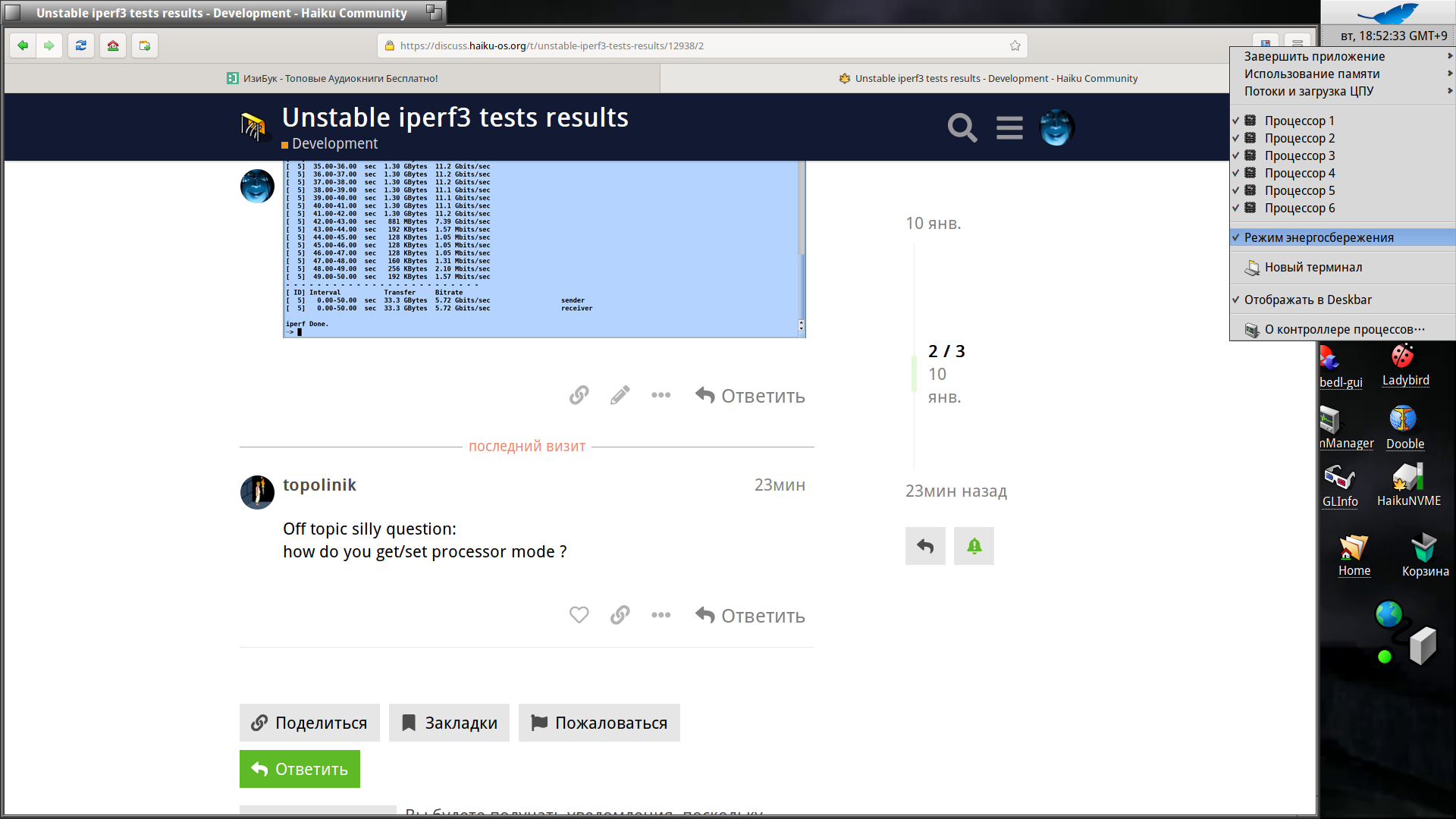The height and width of the screenshot is (819, 1456).
Task: Switch to the ИзиБук audiobooks tab
Action: pyautogui.click(x=332, y=78)
